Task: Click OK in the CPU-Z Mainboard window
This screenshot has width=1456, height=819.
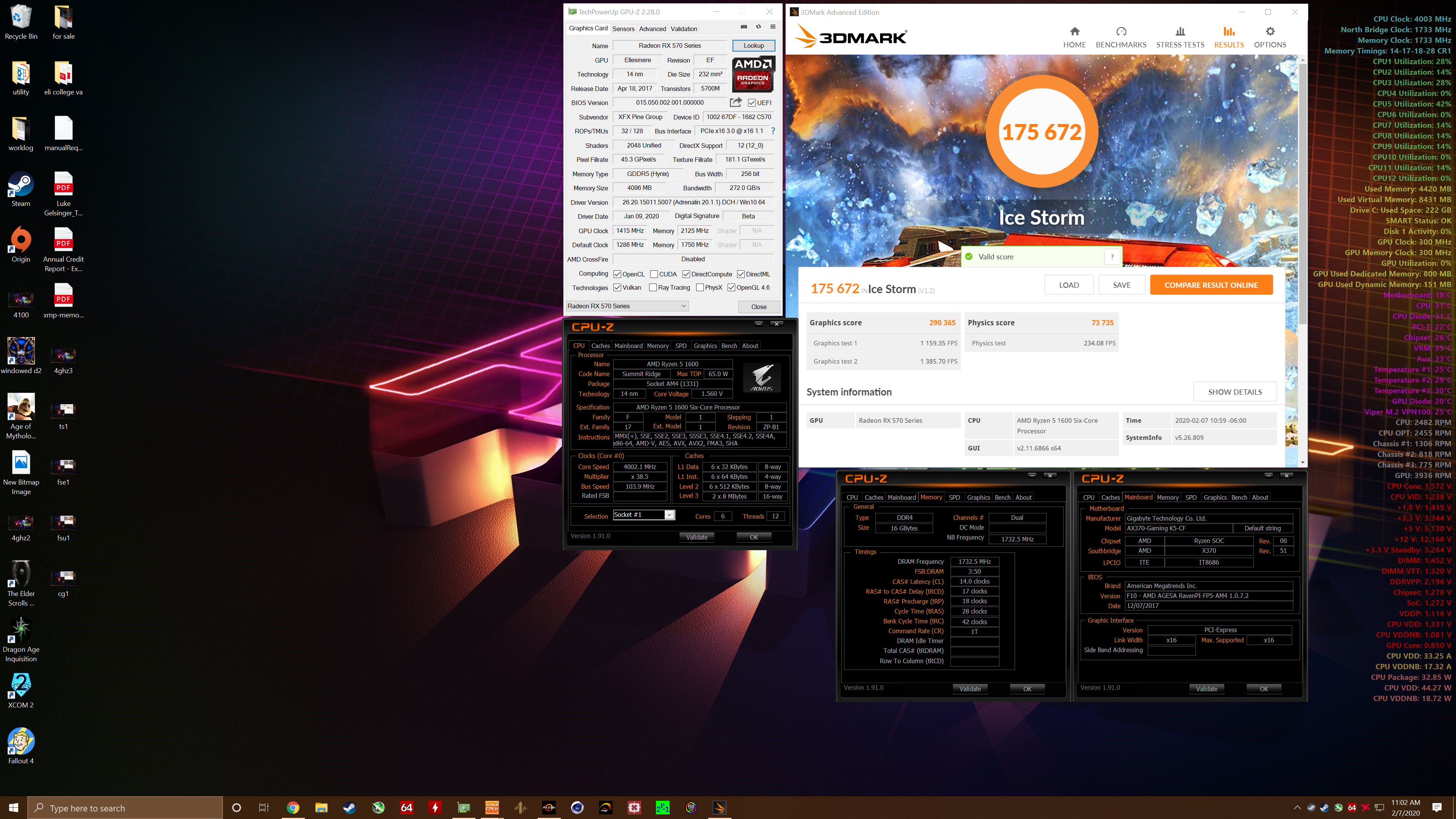Action: click(x=1264, y=689)
